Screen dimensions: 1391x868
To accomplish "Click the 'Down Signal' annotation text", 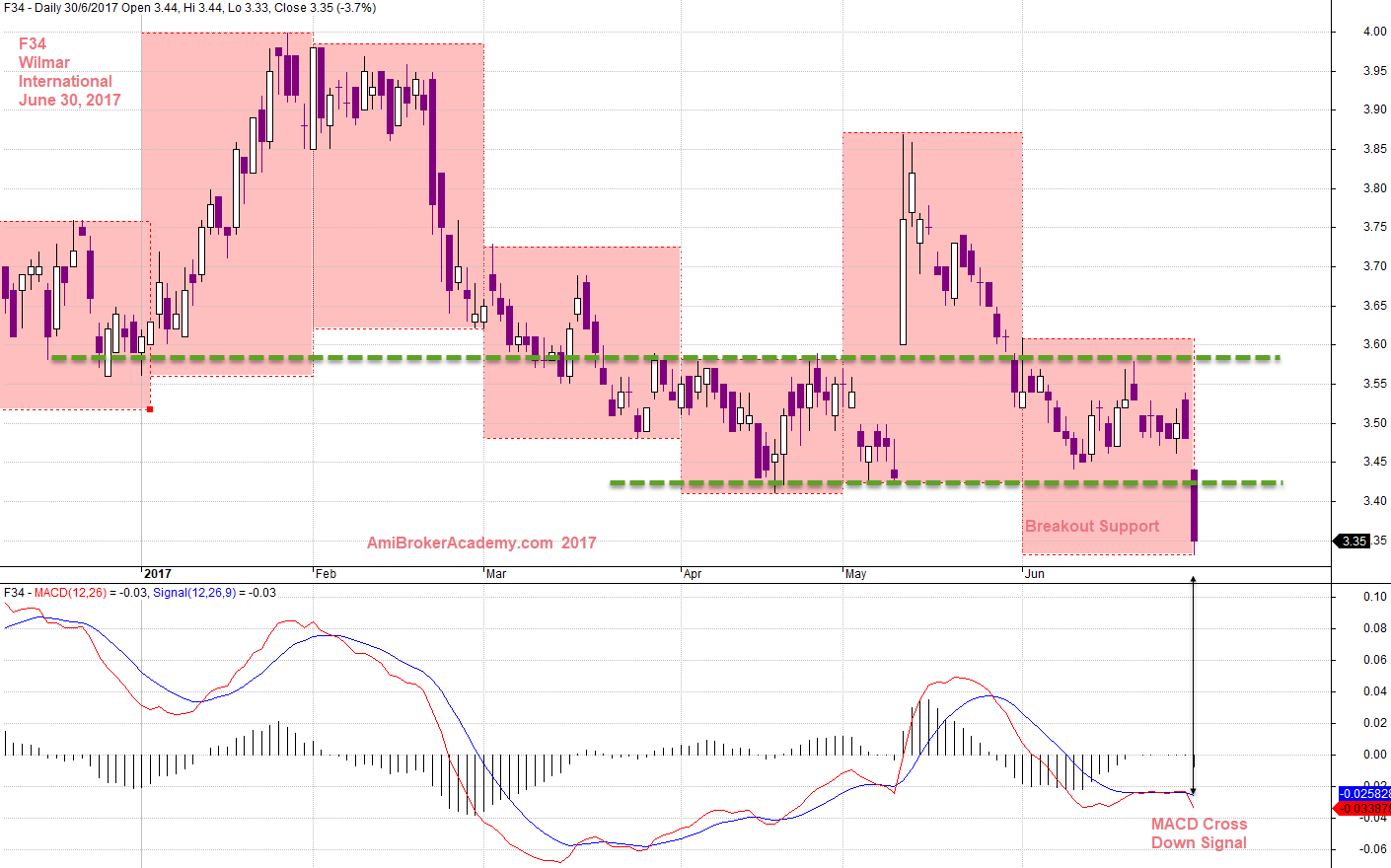I will coord(1199,842).
